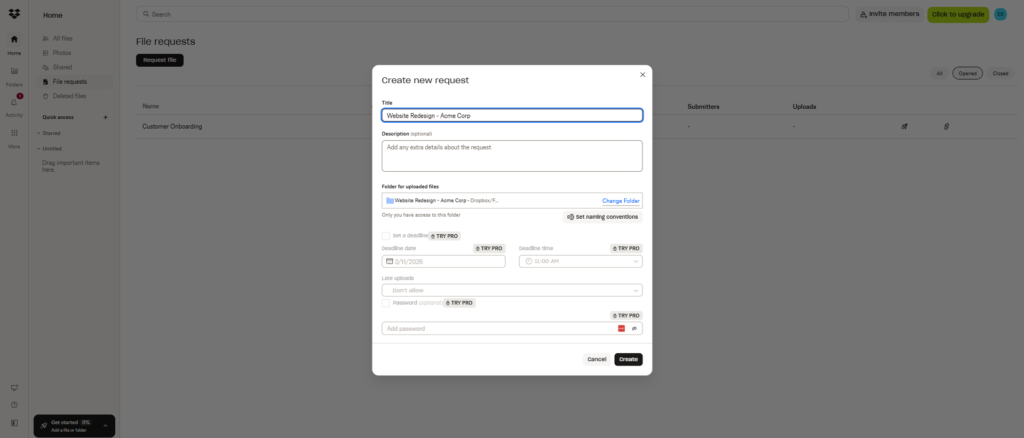Screen dimensions: 1024x438
Task: Click the help question mark icon
Action: [x=14, y=405]
